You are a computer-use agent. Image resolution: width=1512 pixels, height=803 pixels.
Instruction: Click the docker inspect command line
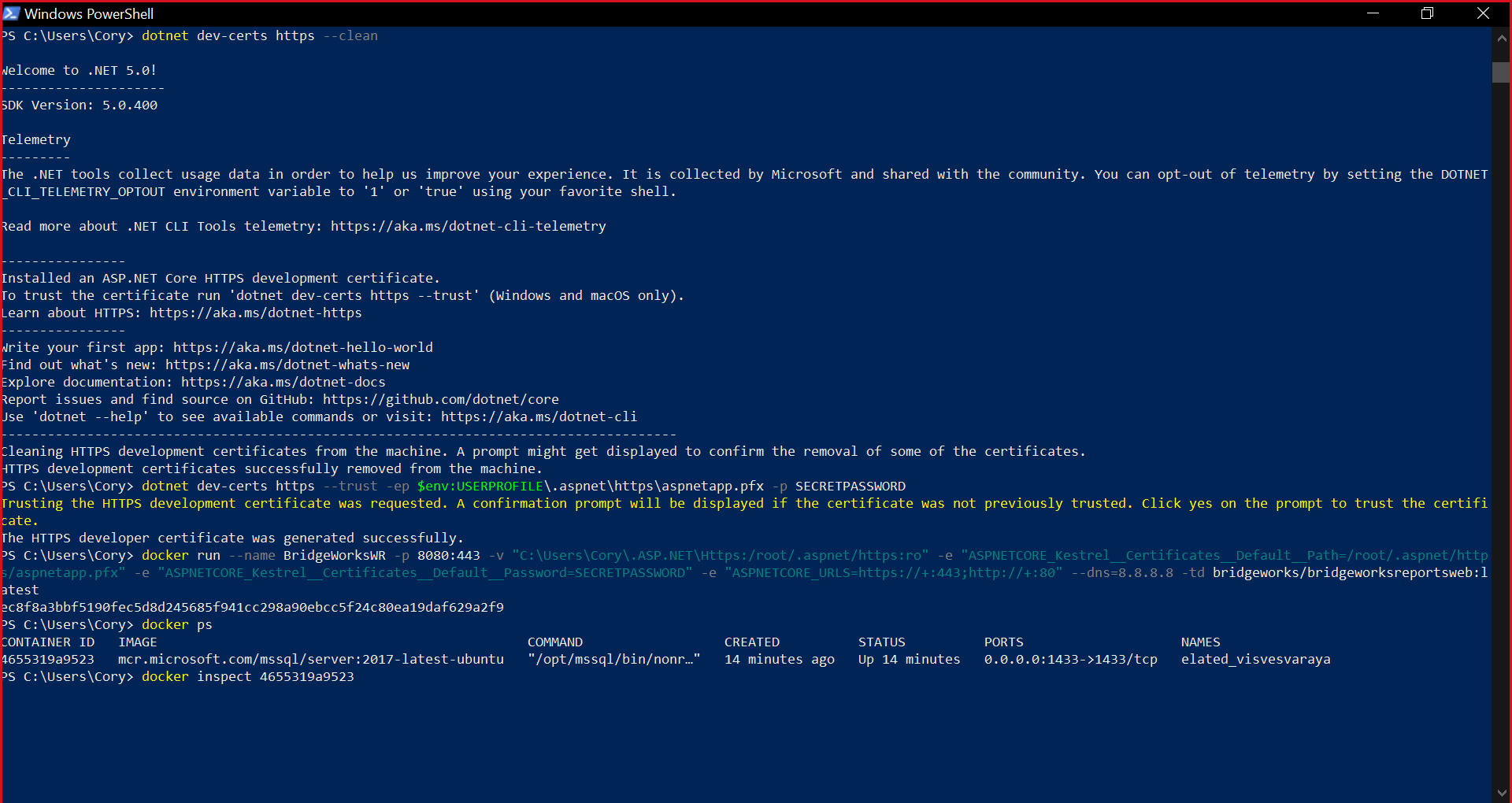(247, 677)
